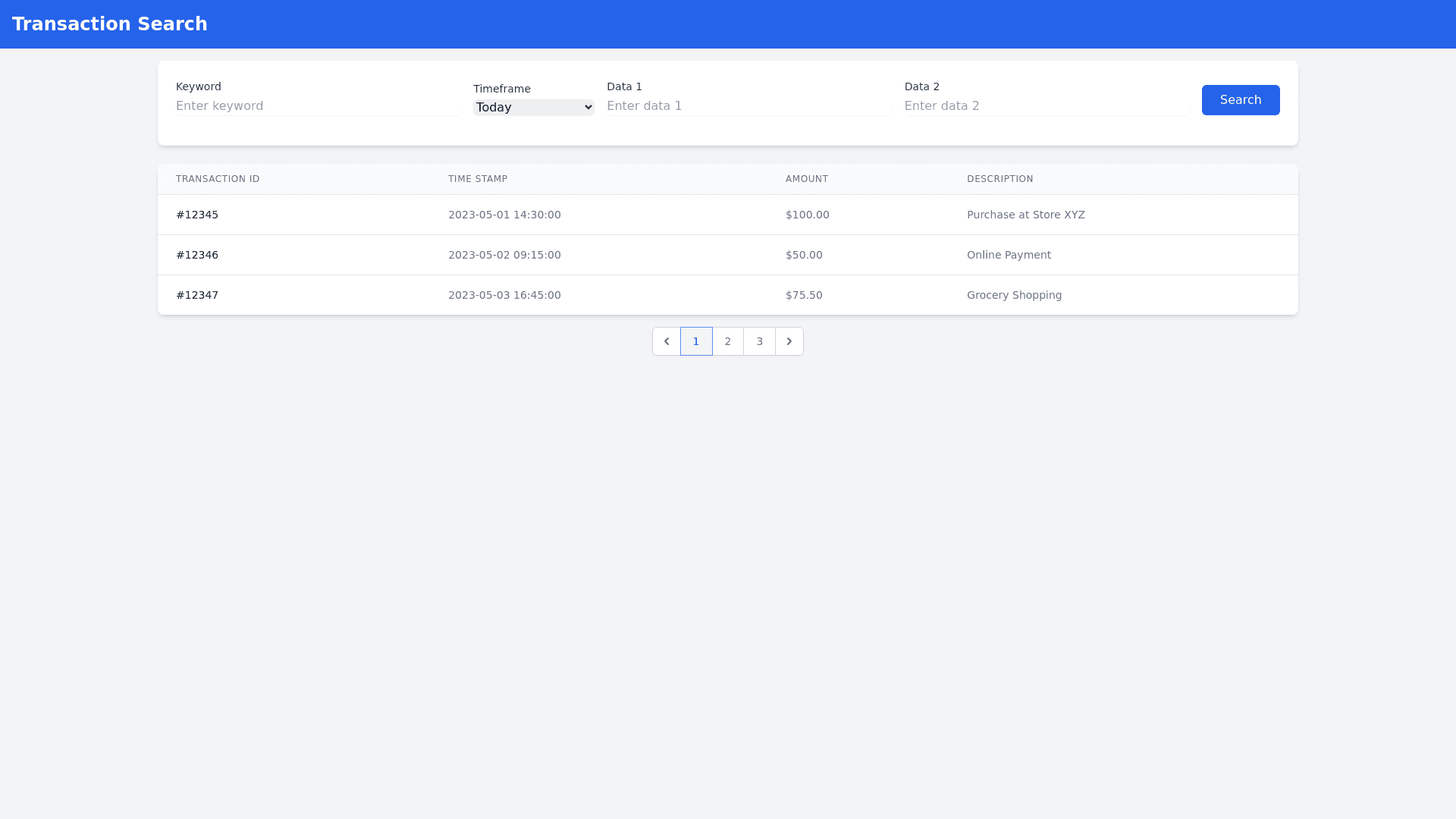Click the Online Payment description cell
1456x819 pixels.
(x=1009, y=255)
